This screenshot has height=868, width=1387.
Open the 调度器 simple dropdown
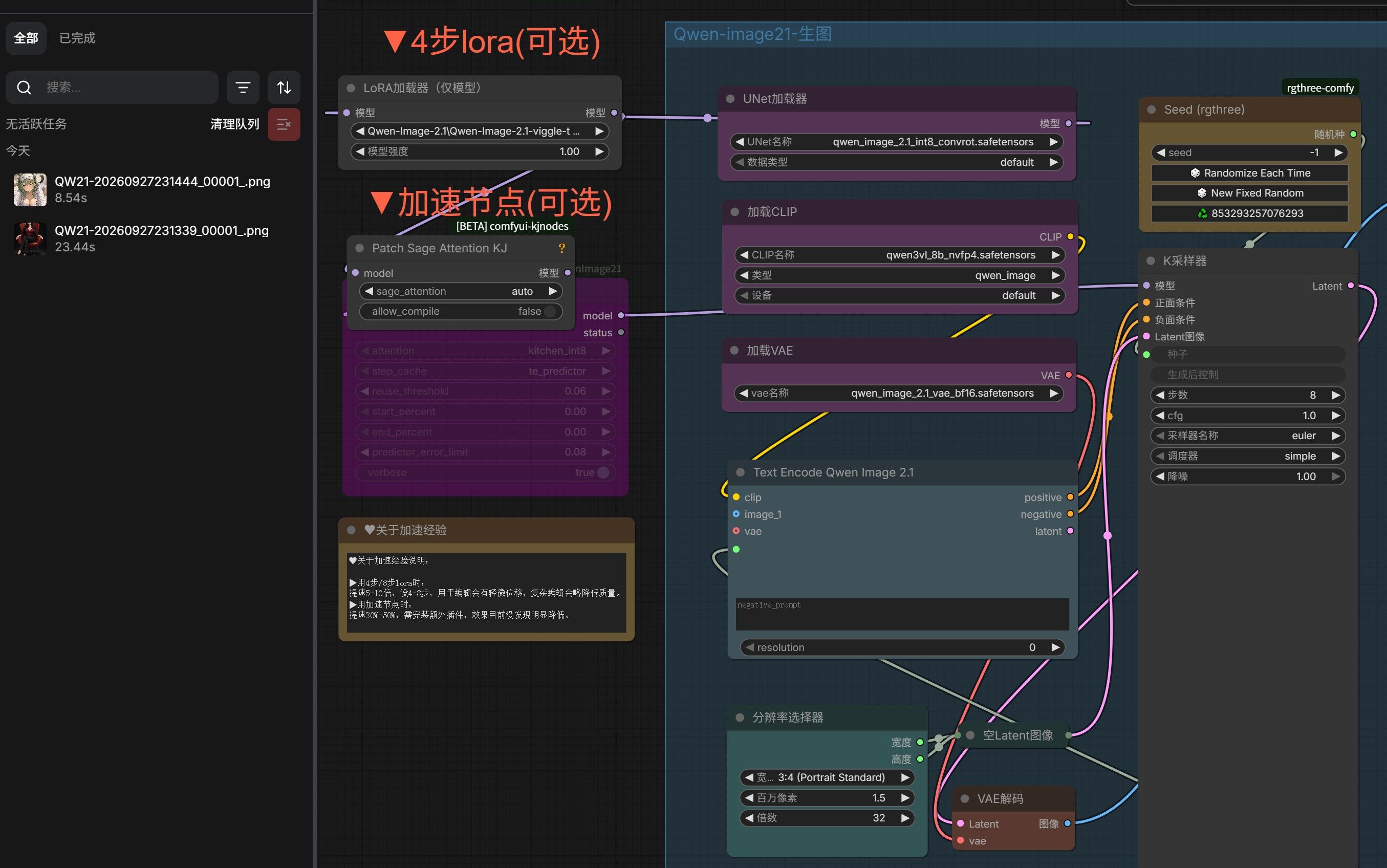tap(1248, 456)
